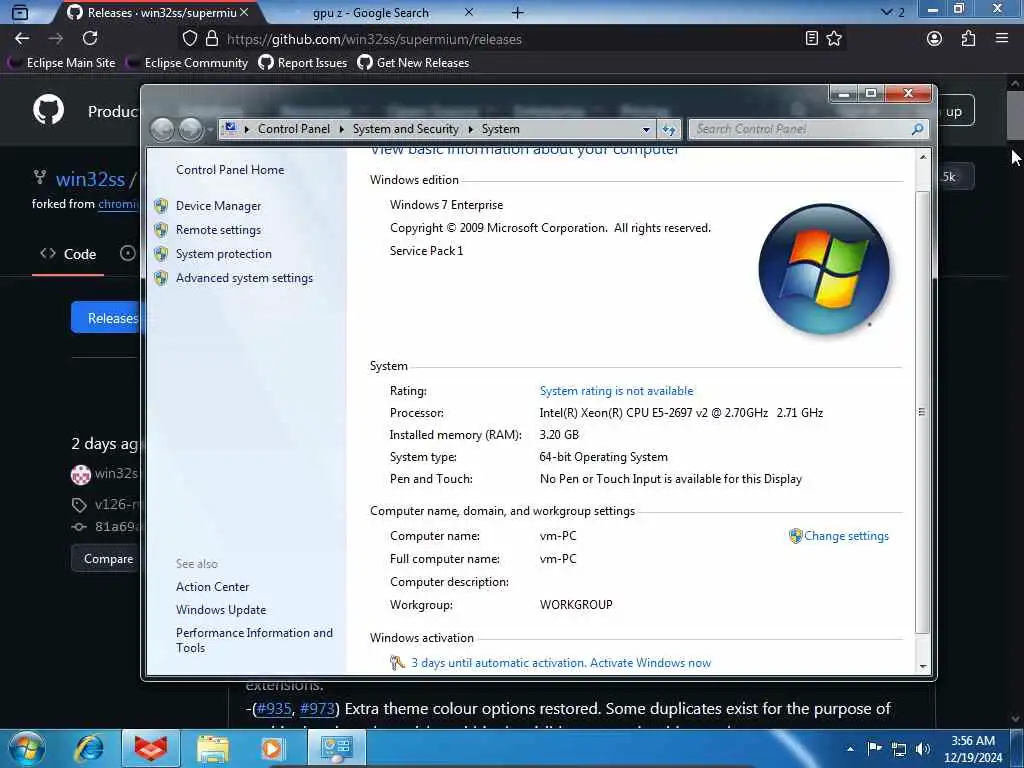Open System protection link
The width and height of the screenshot is (1024, 768).
(x=223, y=254)
